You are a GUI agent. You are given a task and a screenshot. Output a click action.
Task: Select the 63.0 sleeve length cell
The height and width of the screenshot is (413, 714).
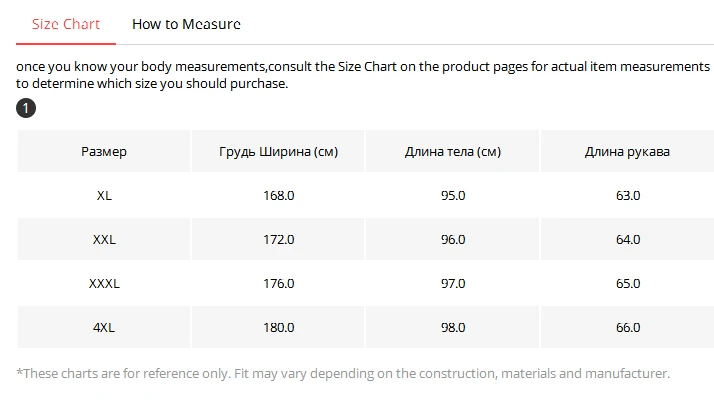pyautogui.click(x=627, y=195)
